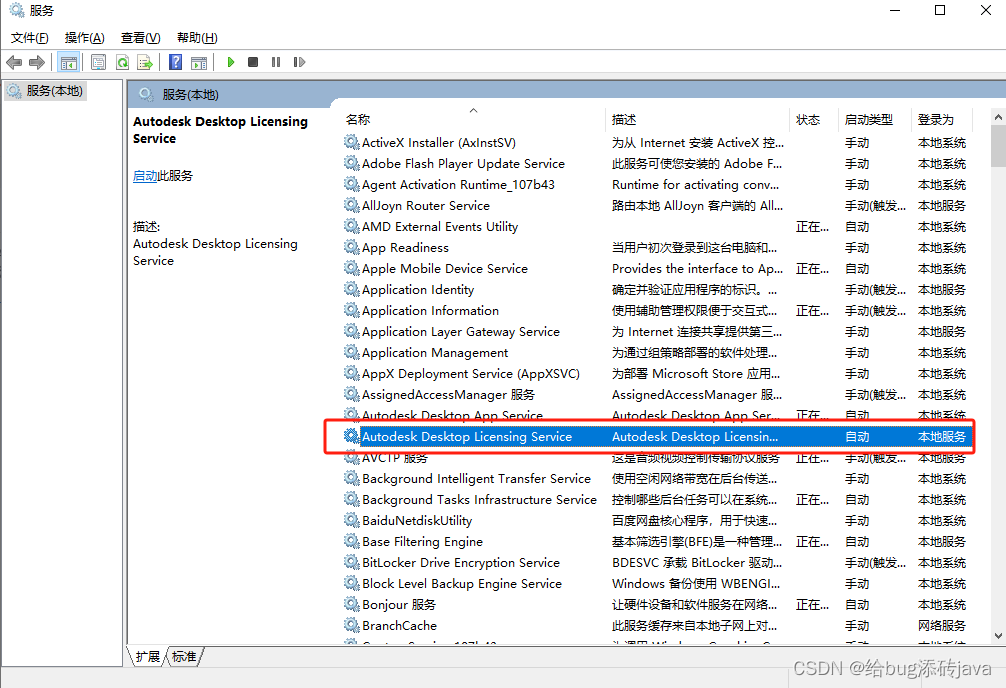Click 网络服务 login value for BranchCache
Screen dimensions: 1006x688
click(x=941, y=626)
